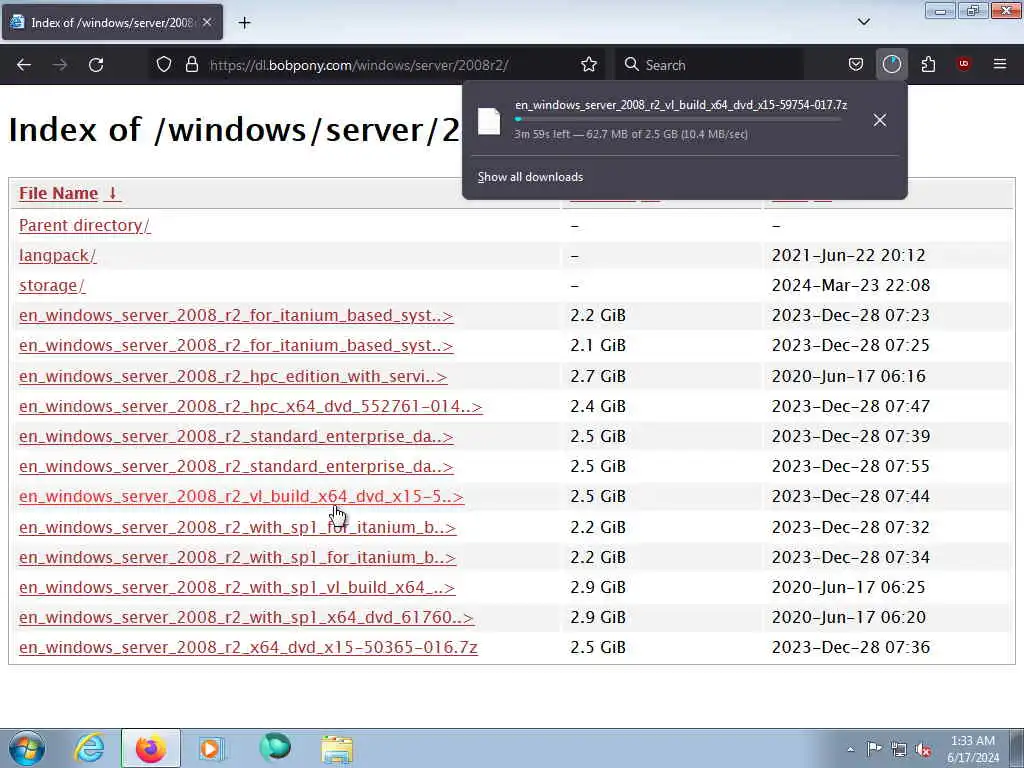
Task: Open the tracking protection shield icon
Action: (x=164, y=65)
